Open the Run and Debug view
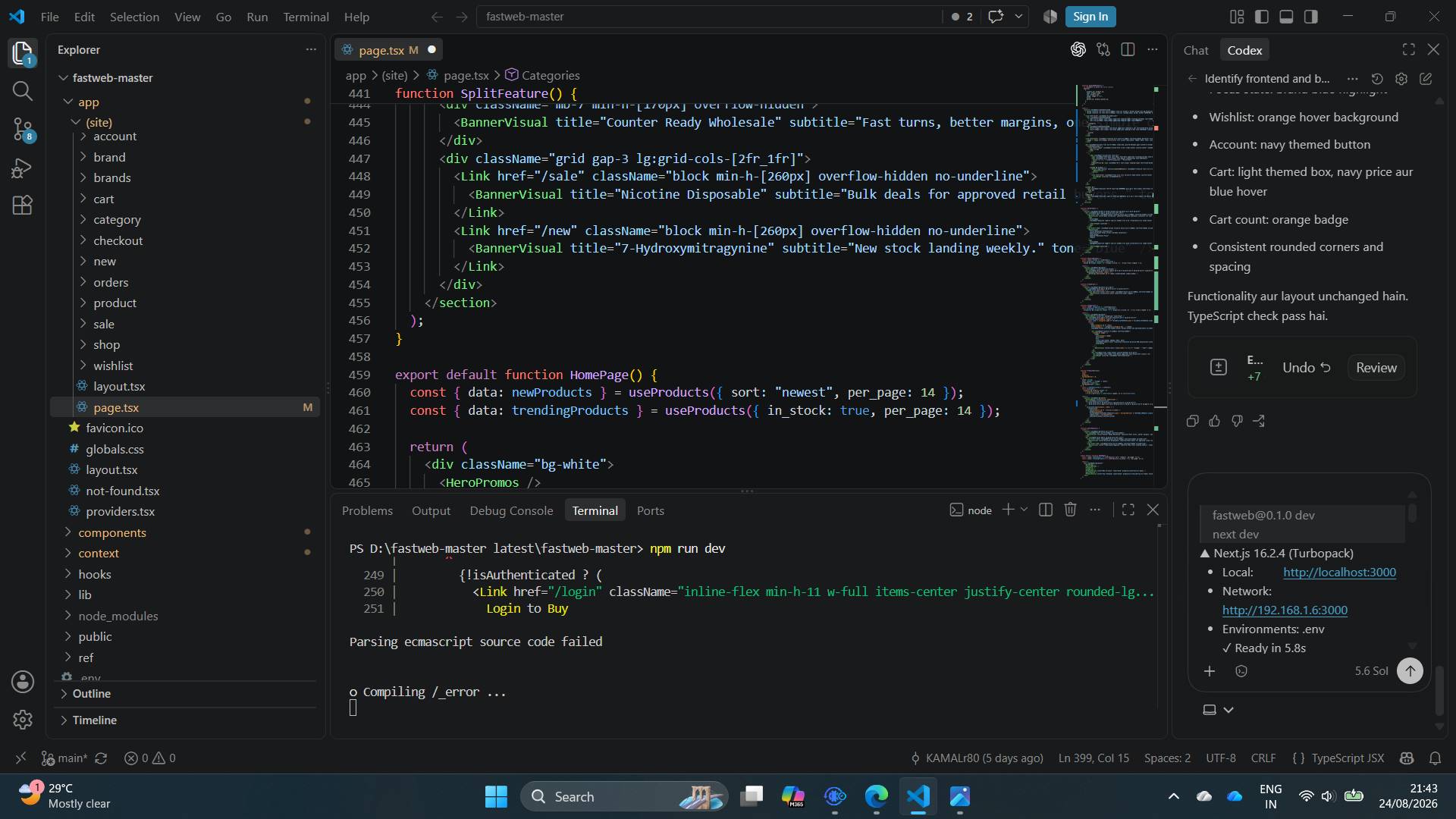 (23, 168)
